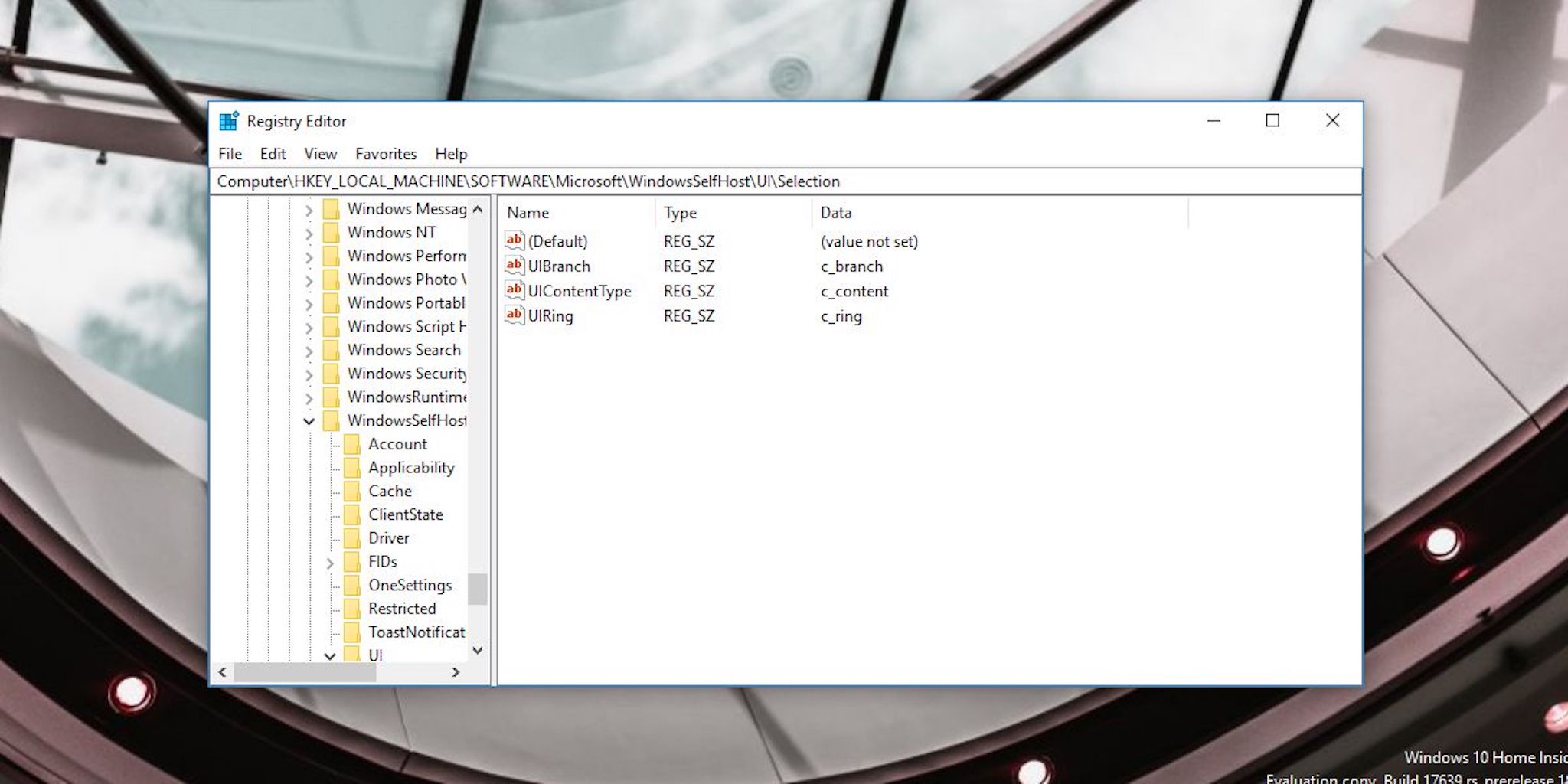This screenshot has height=784, width=1568.
Task: Click the Applicability folder icon
Action: (x=352, y=468)
